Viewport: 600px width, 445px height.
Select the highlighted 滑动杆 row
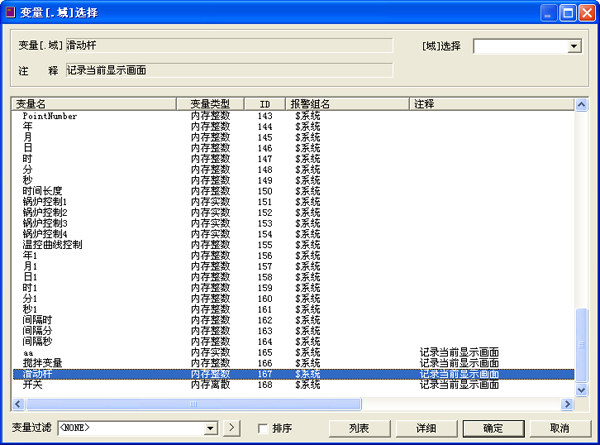pyautogui.click(x=293, y=374)
